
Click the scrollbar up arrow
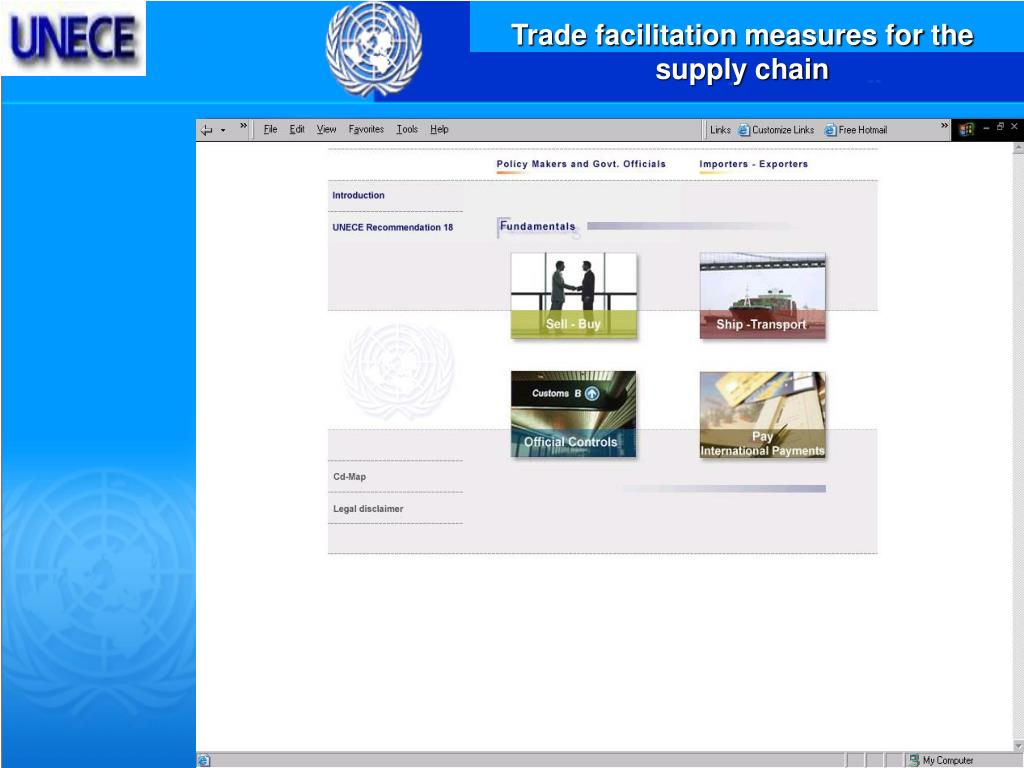(x=1017, y=148)
